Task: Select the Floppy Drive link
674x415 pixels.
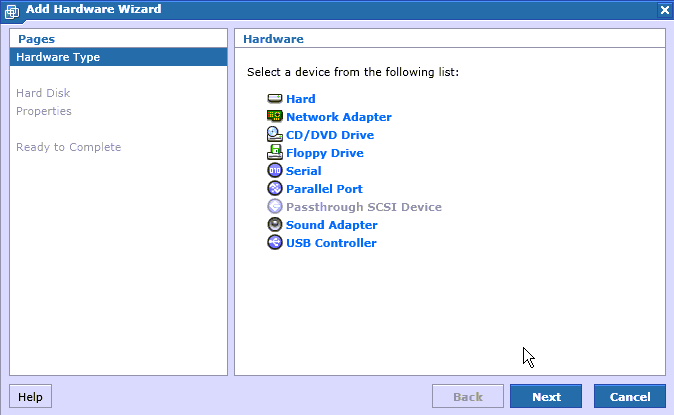Action: pos(325,153)
